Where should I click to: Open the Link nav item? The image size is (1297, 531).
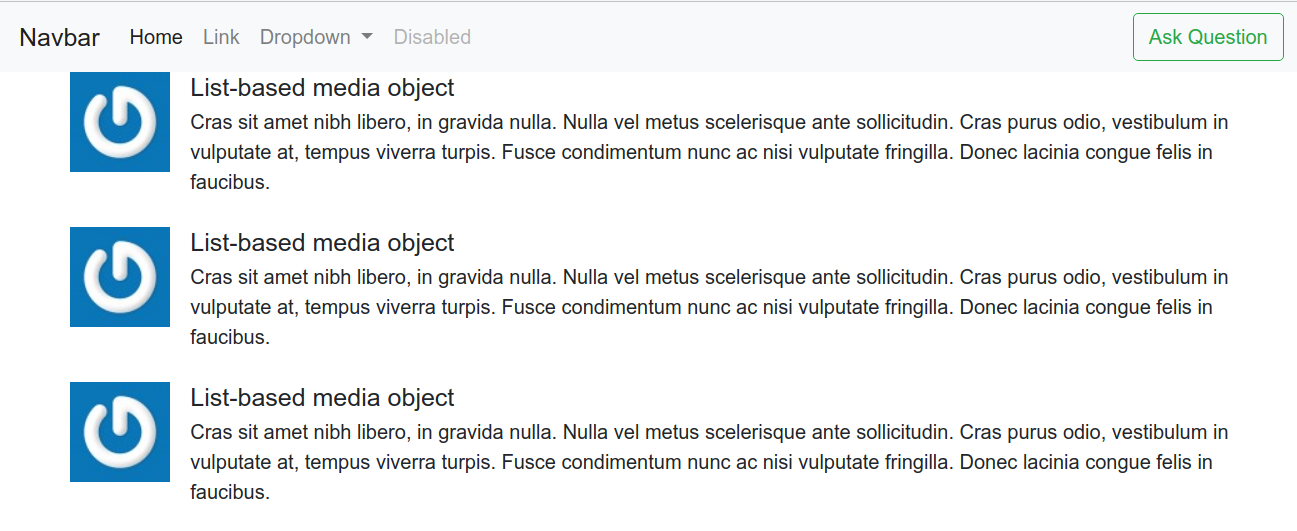click(221, 37)
